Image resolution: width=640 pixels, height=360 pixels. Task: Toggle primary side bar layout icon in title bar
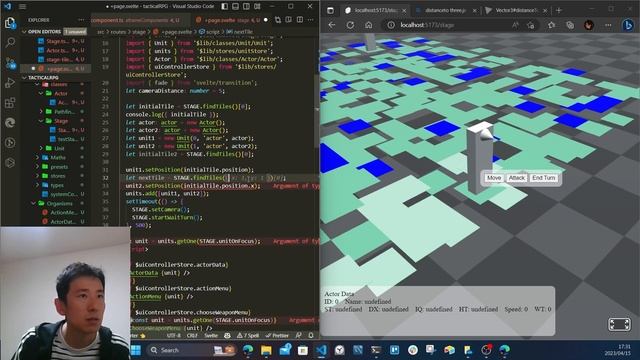tap(224, 7)
